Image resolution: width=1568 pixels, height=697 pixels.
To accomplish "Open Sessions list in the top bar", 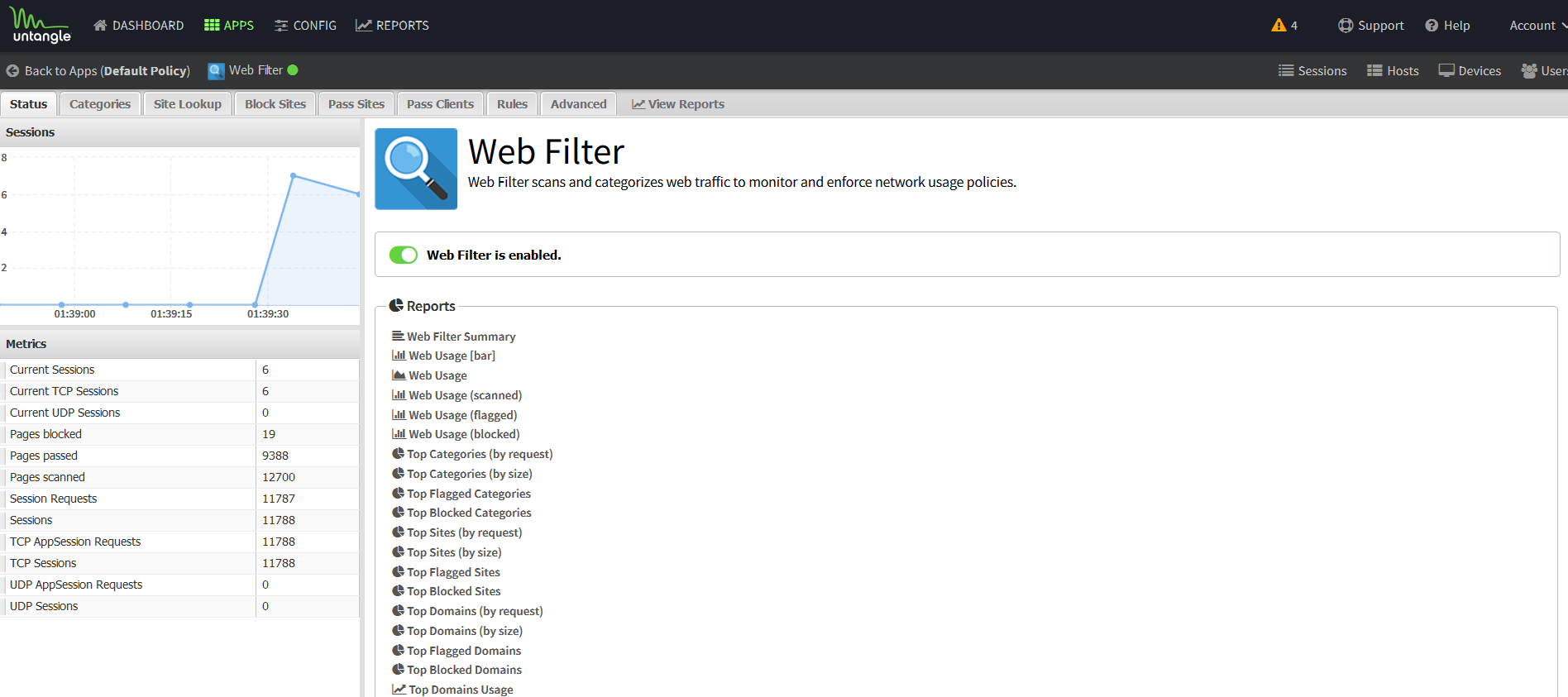I will (1312, 71).
